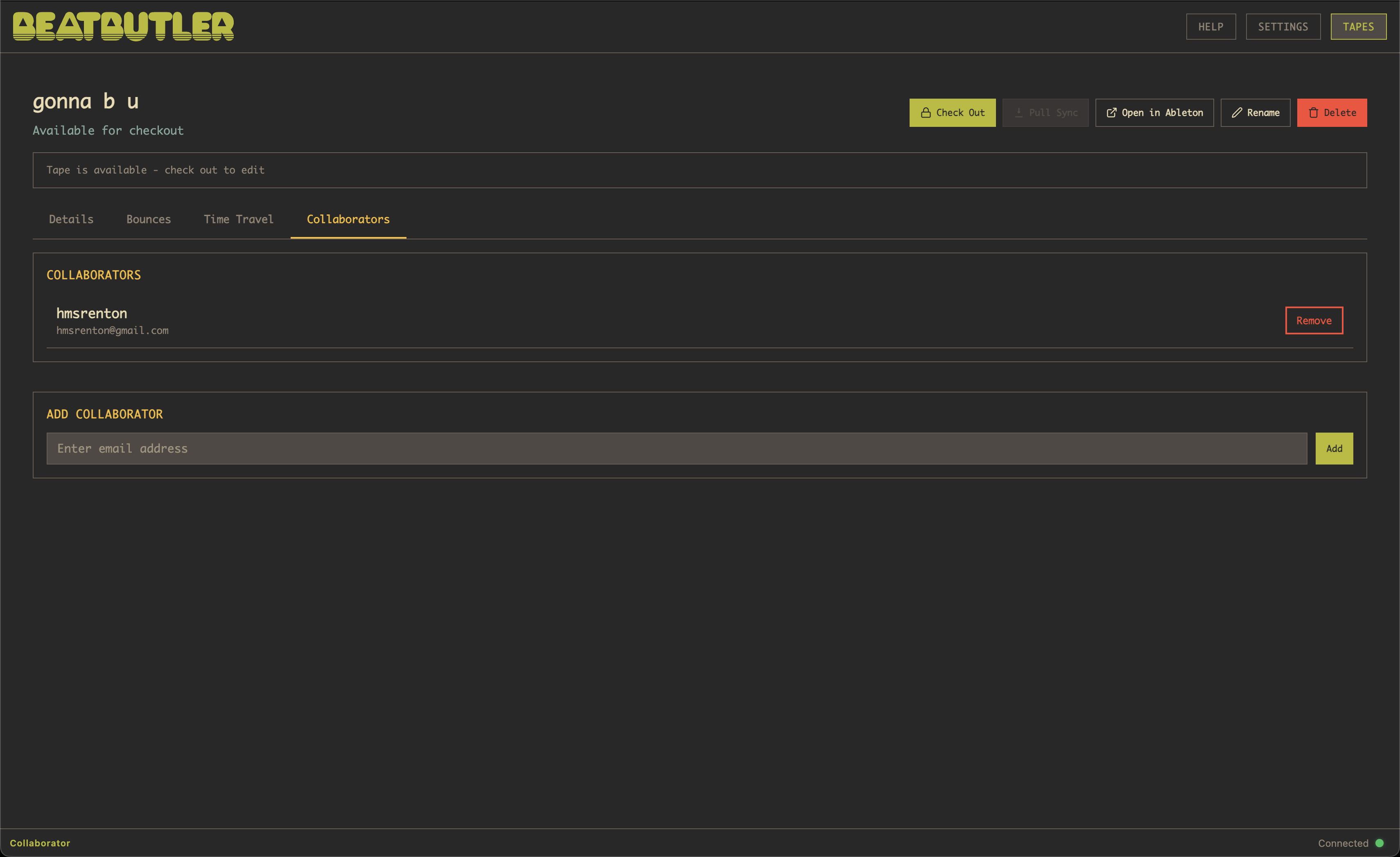The width and height of the screenshot is (1400, 857).
Task: Remove collaborator hmsrenton
Action: pos(1314,320)
